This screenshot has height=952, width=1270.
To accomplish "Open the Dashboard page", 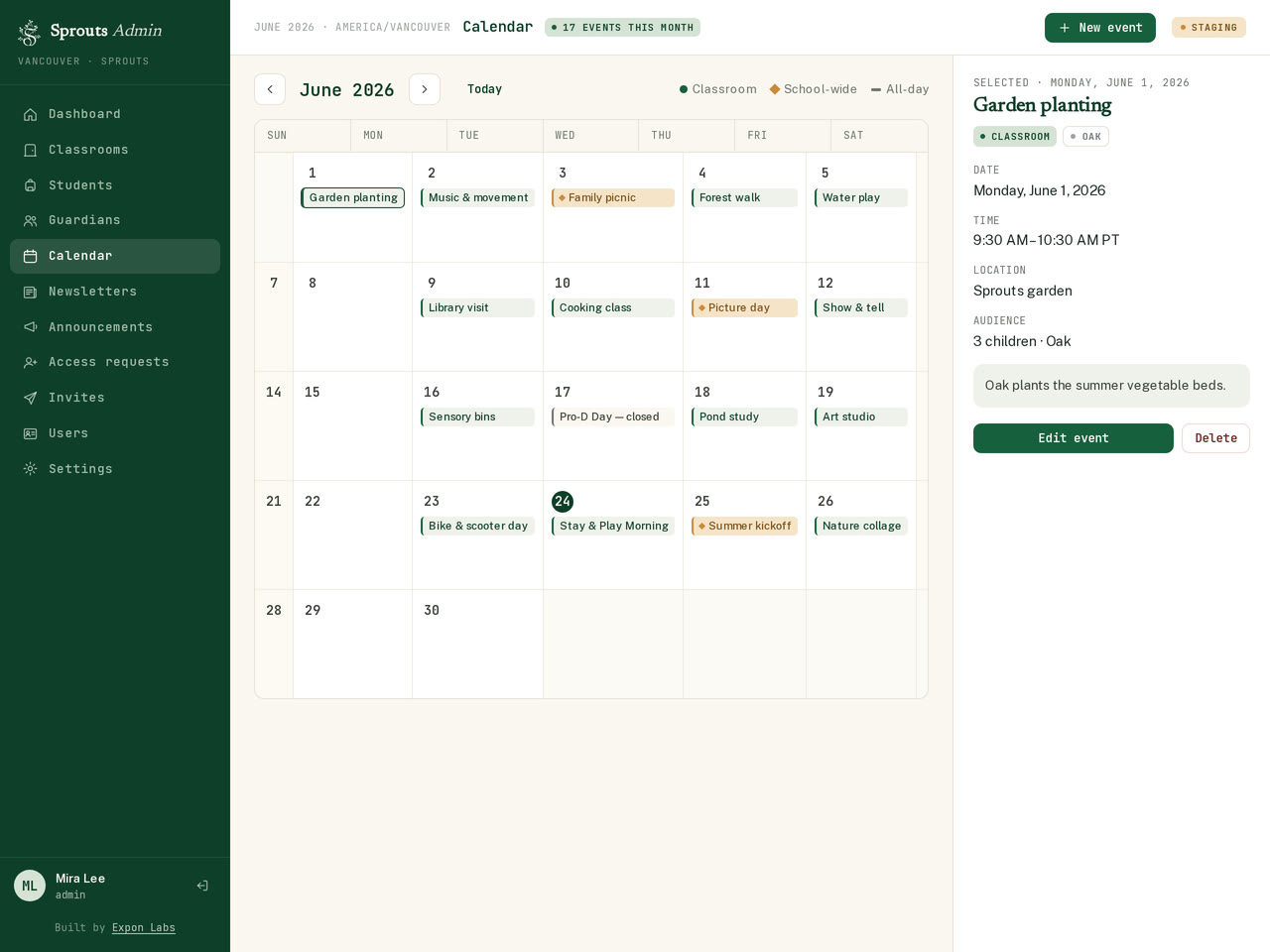I will 115,114.
